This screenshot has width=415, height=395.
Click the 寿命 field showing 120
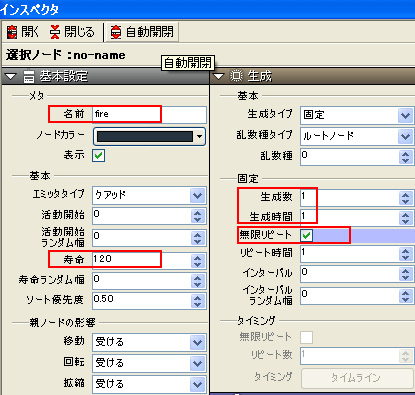coord(142,260)
